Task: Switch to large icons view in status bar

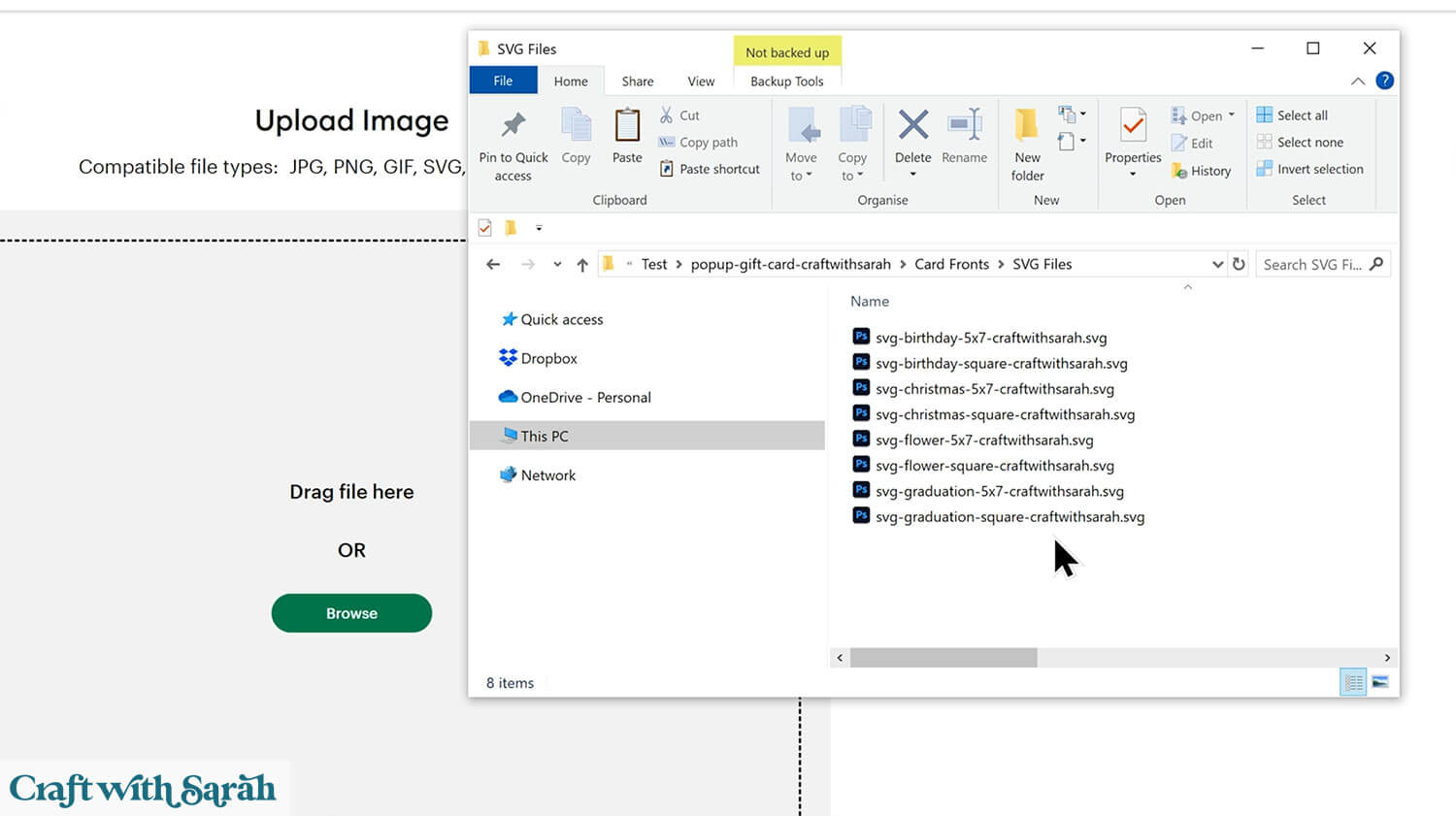Action: [1380, 683]
